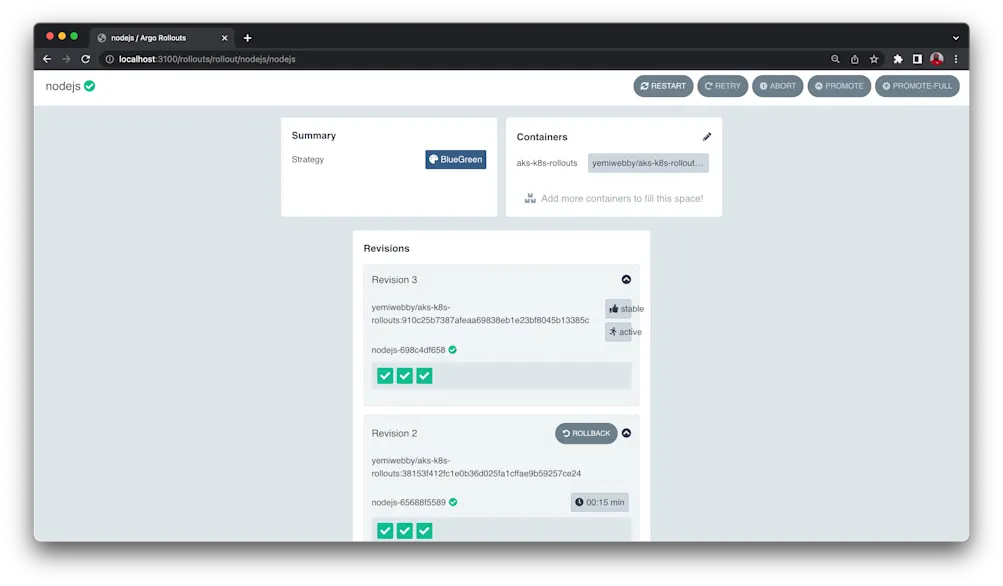Click third pod checkmark in Revision 3
The width and height of the screenshot is (1003, 586).
pos(425,376)
